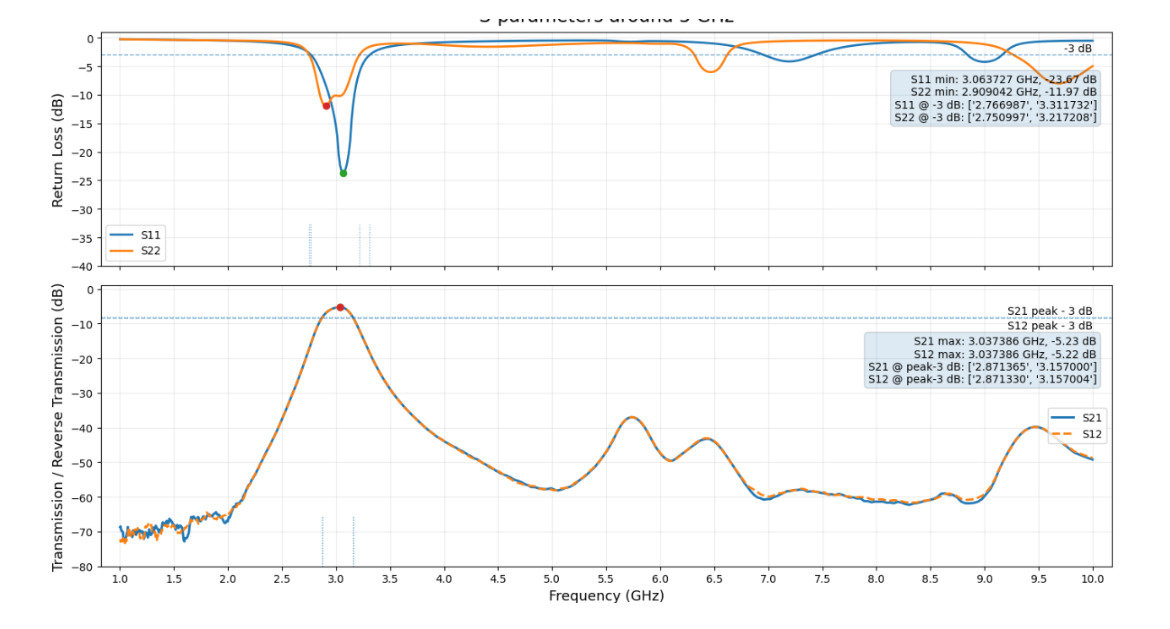Click the red S22 minimum marker
1170x629 pixels.
pyautogui.click(x=326, y=106)
